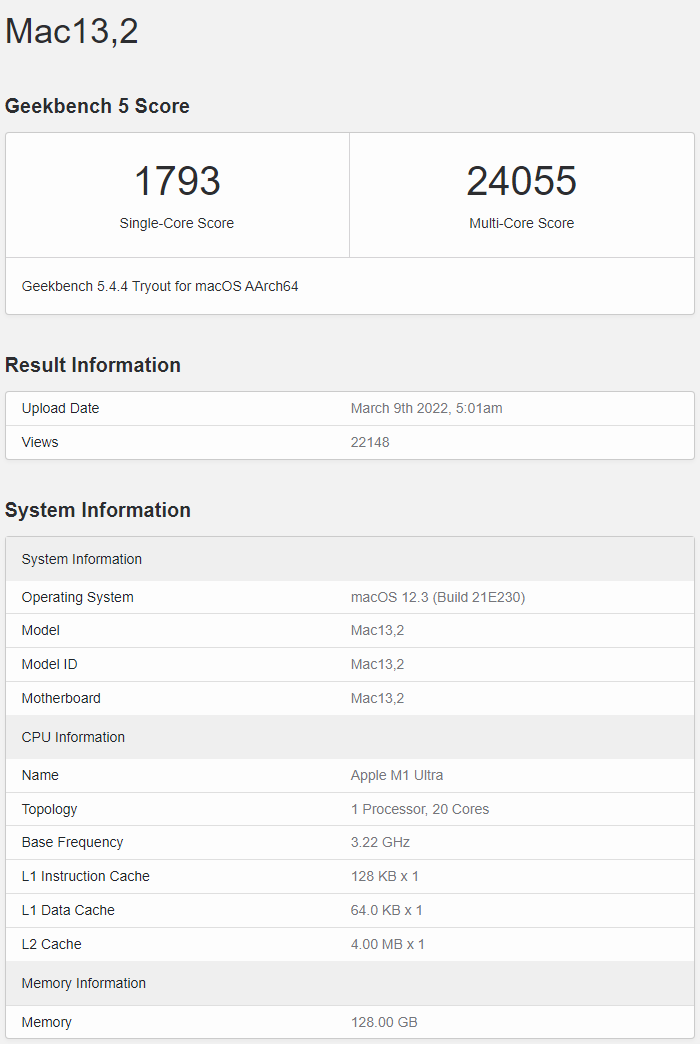Click the Topology value showing 20 Cores

pos(420,809)
